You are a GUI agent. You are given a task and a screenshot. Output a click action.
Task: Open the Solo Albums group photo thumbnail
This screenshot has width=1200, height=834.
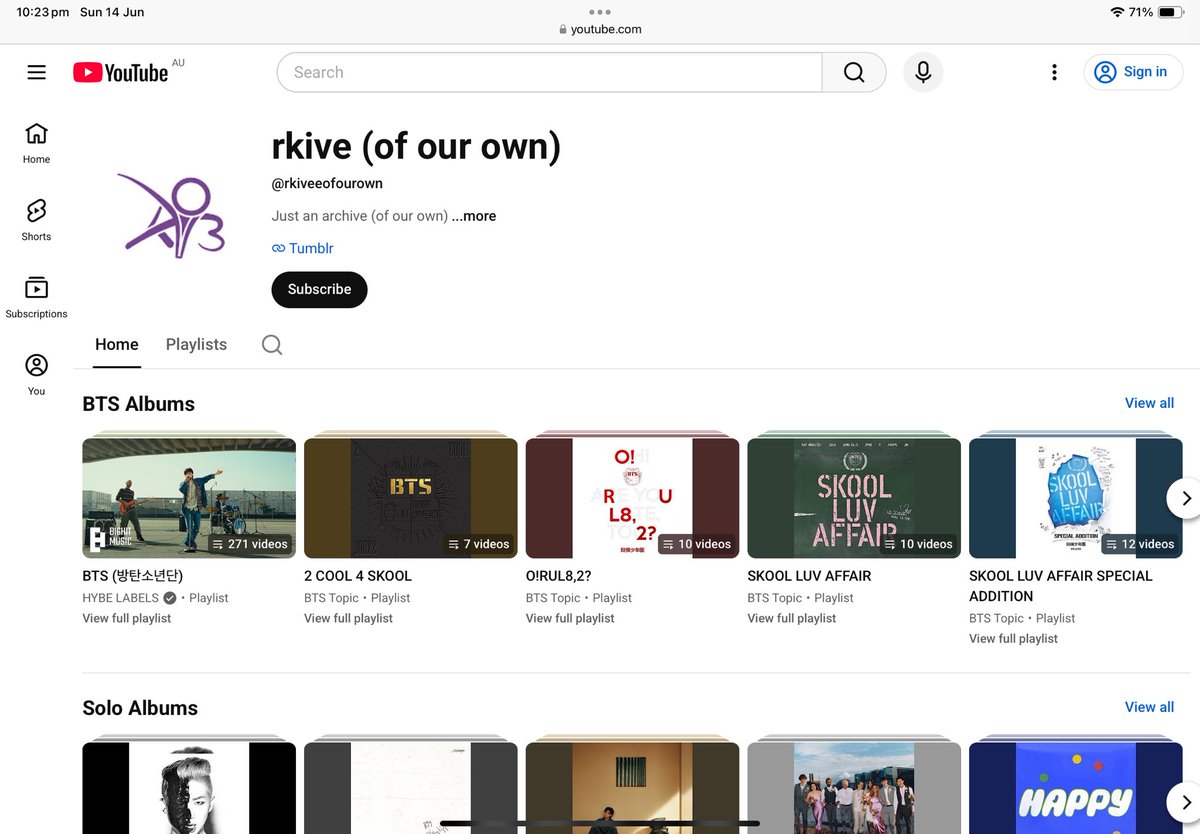coord(854,788)
